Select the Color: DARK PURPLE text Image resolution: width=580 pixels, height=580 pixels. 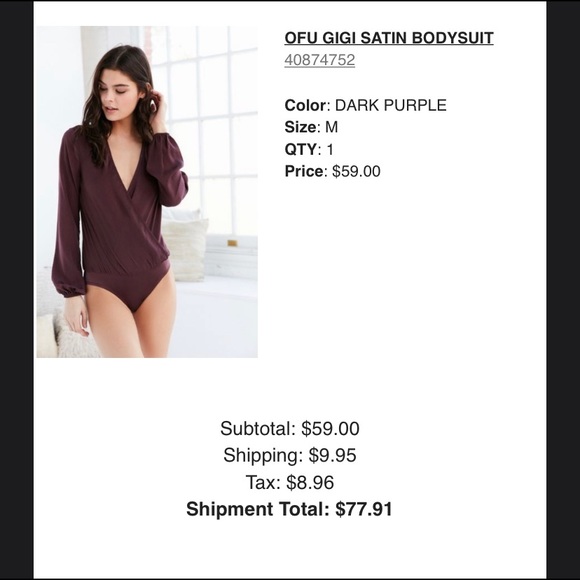pos(365,105)
